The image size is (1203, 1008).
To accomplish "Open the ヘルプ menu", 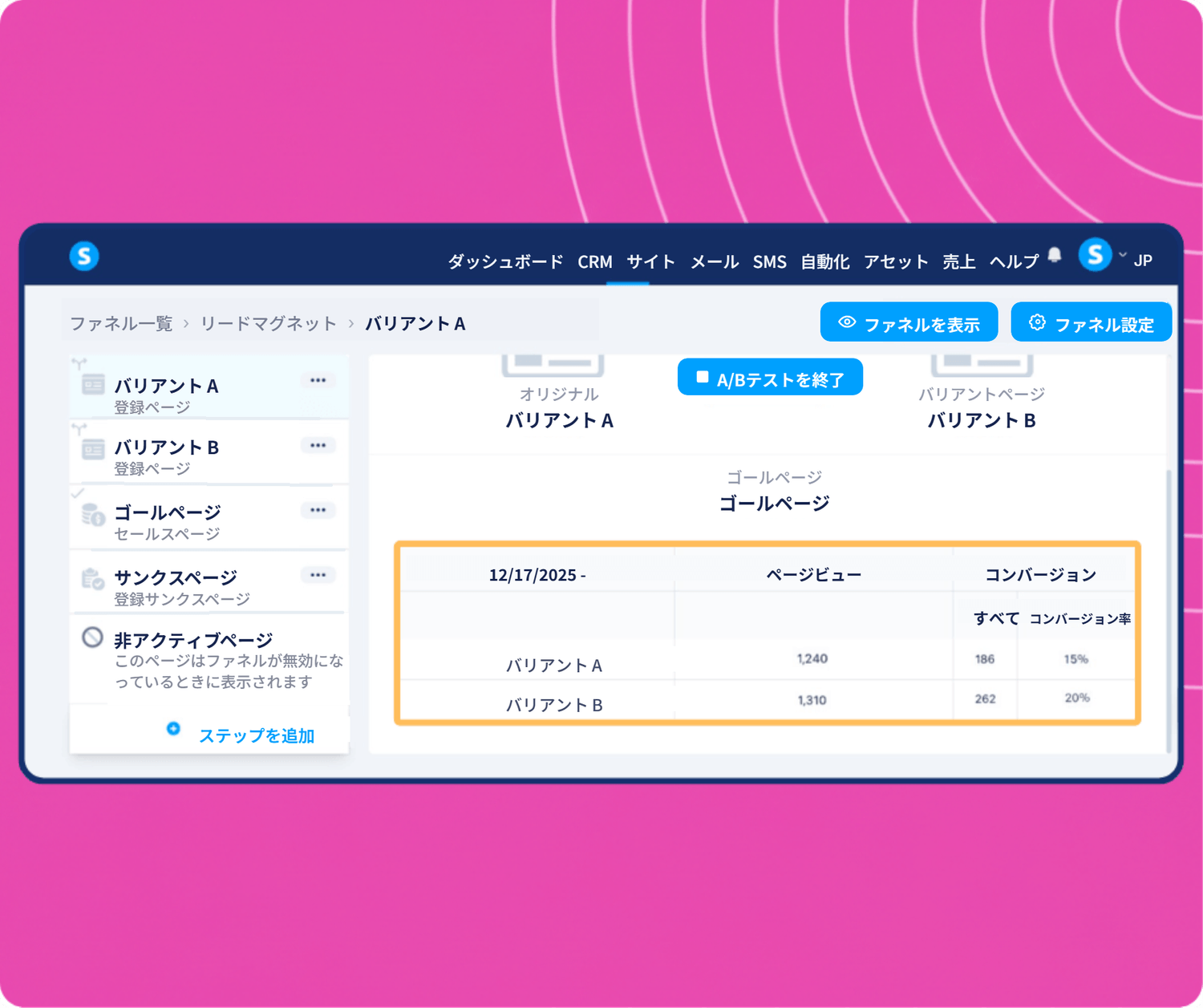I will (1014, 261).
